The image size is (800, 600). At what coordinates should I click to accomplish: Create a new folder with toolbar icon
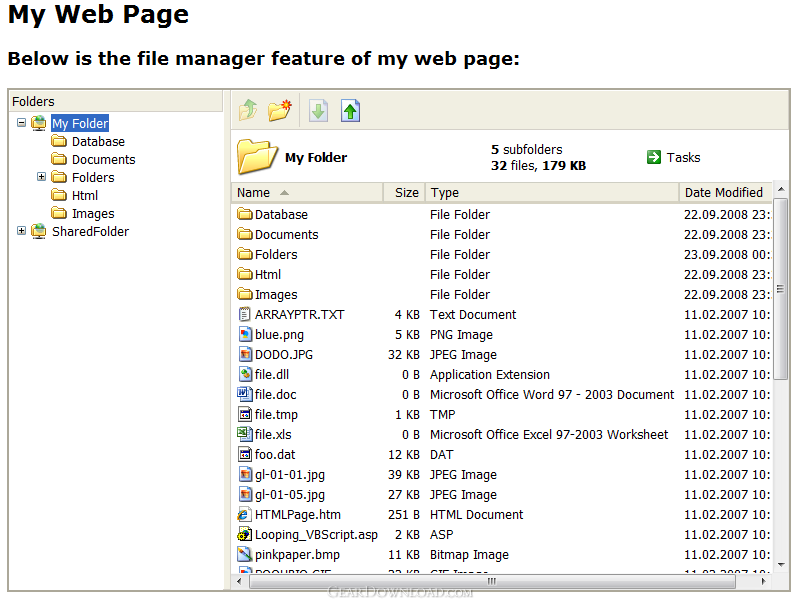279,111
